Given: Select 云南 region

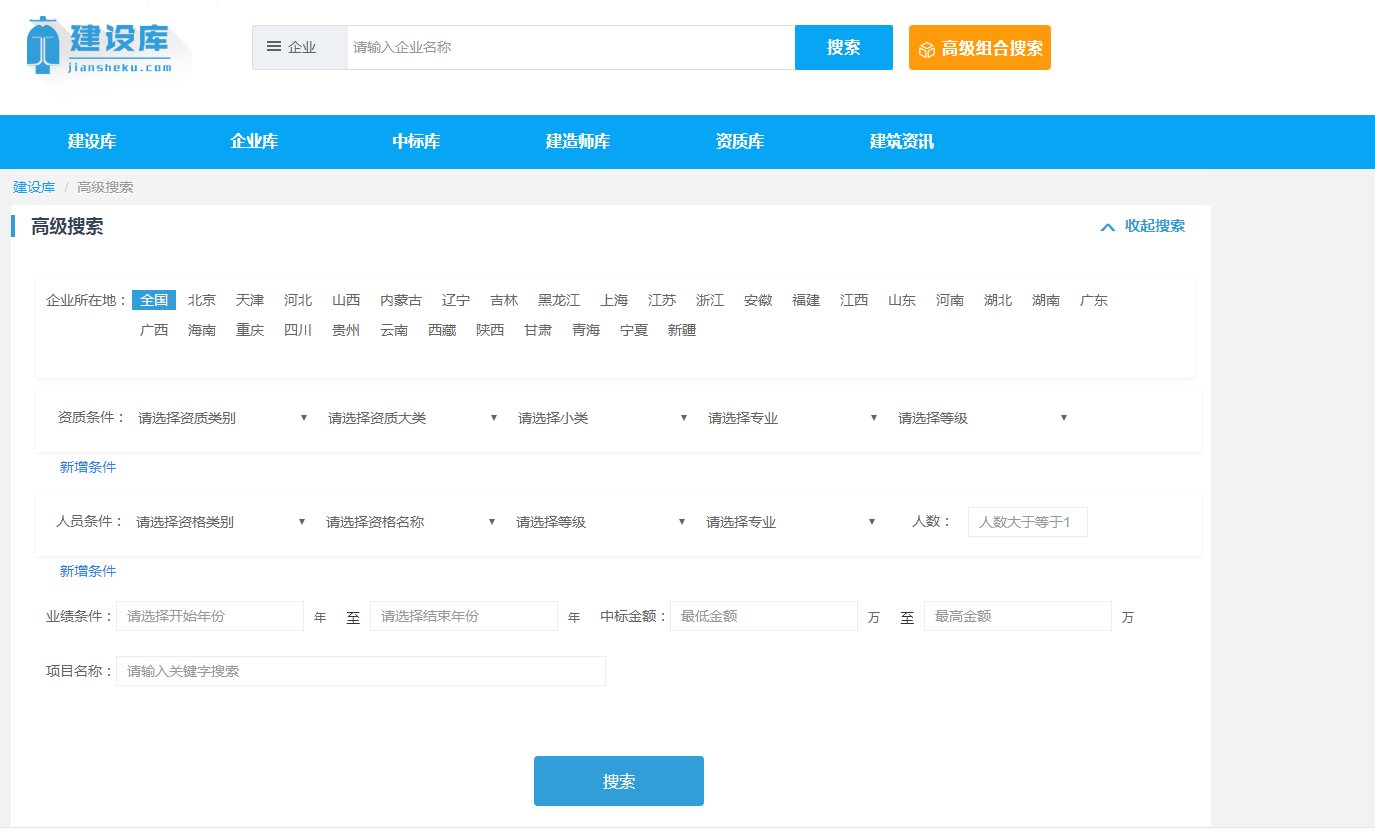Looking at the screenshot, I should [394, 330].
